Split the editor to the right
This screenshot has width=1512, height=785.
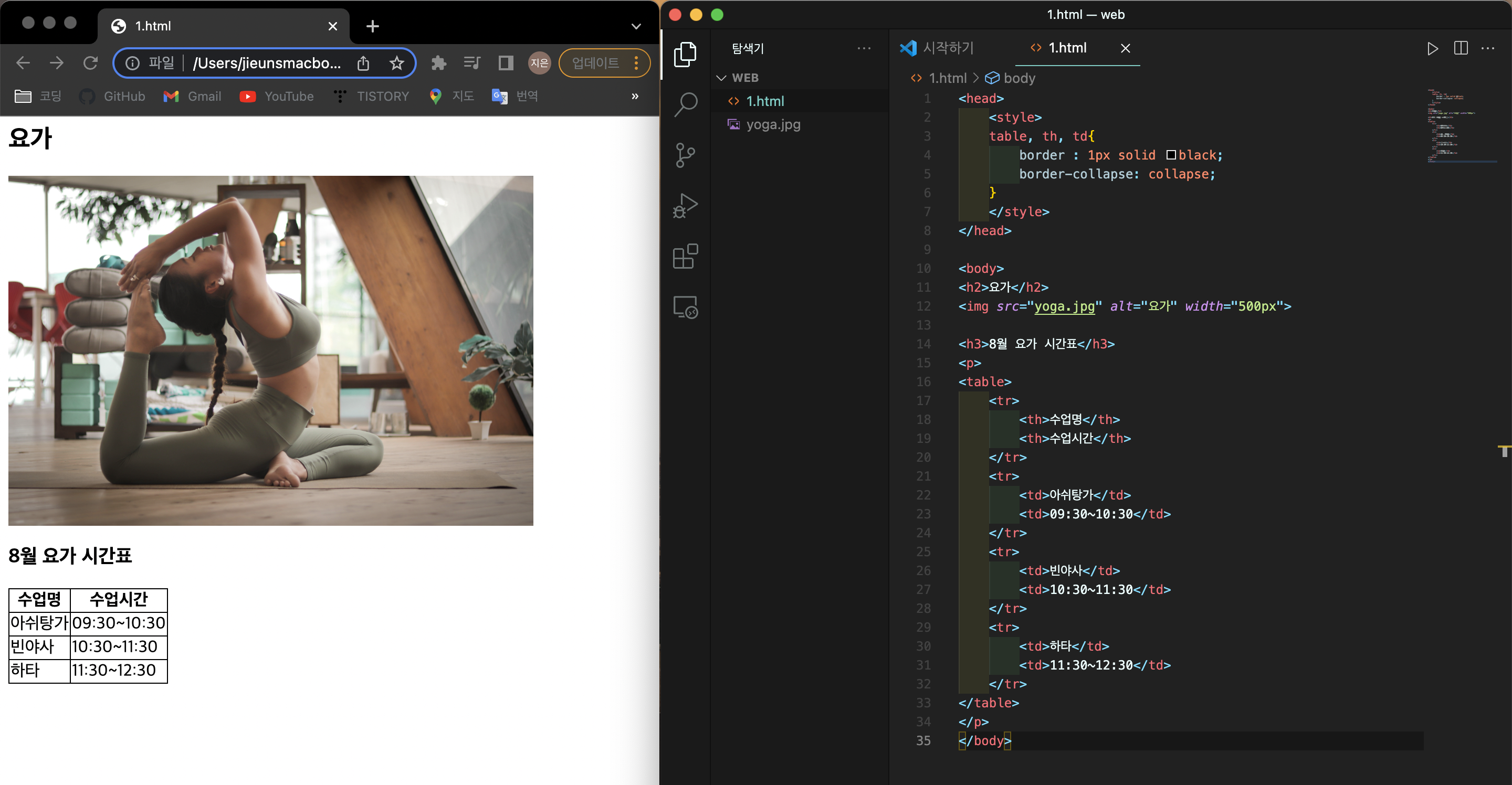1461,48
